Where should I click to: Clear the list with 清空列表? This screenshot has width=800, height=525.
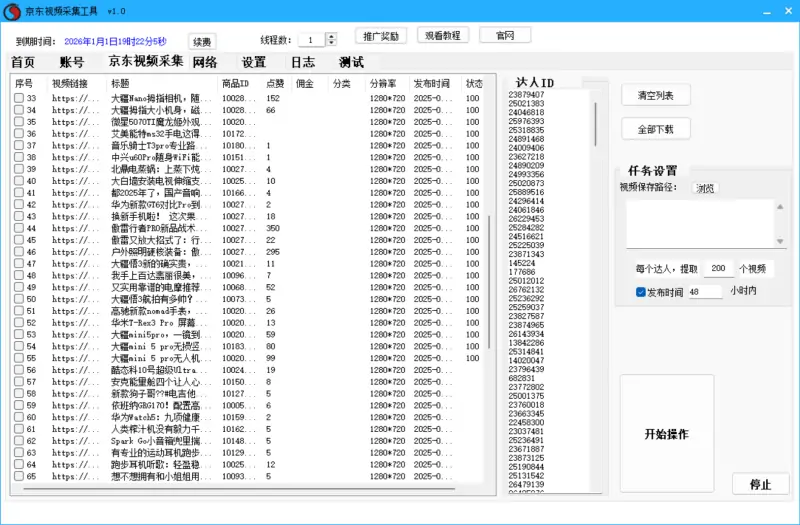pyautogui.click(x=655, y=96)
